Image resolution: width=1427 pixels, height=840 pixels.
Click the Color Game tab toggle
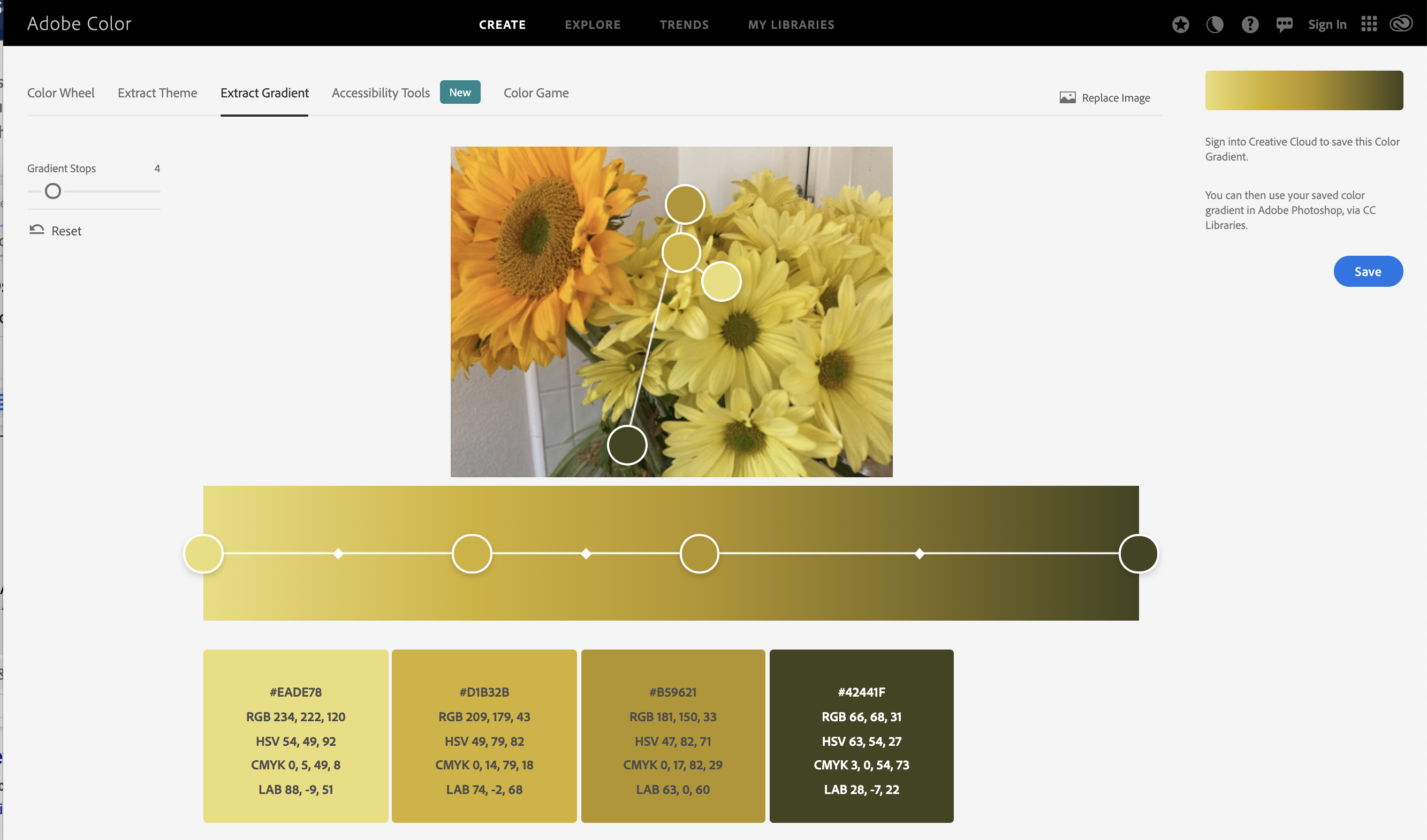pos(535,92)
